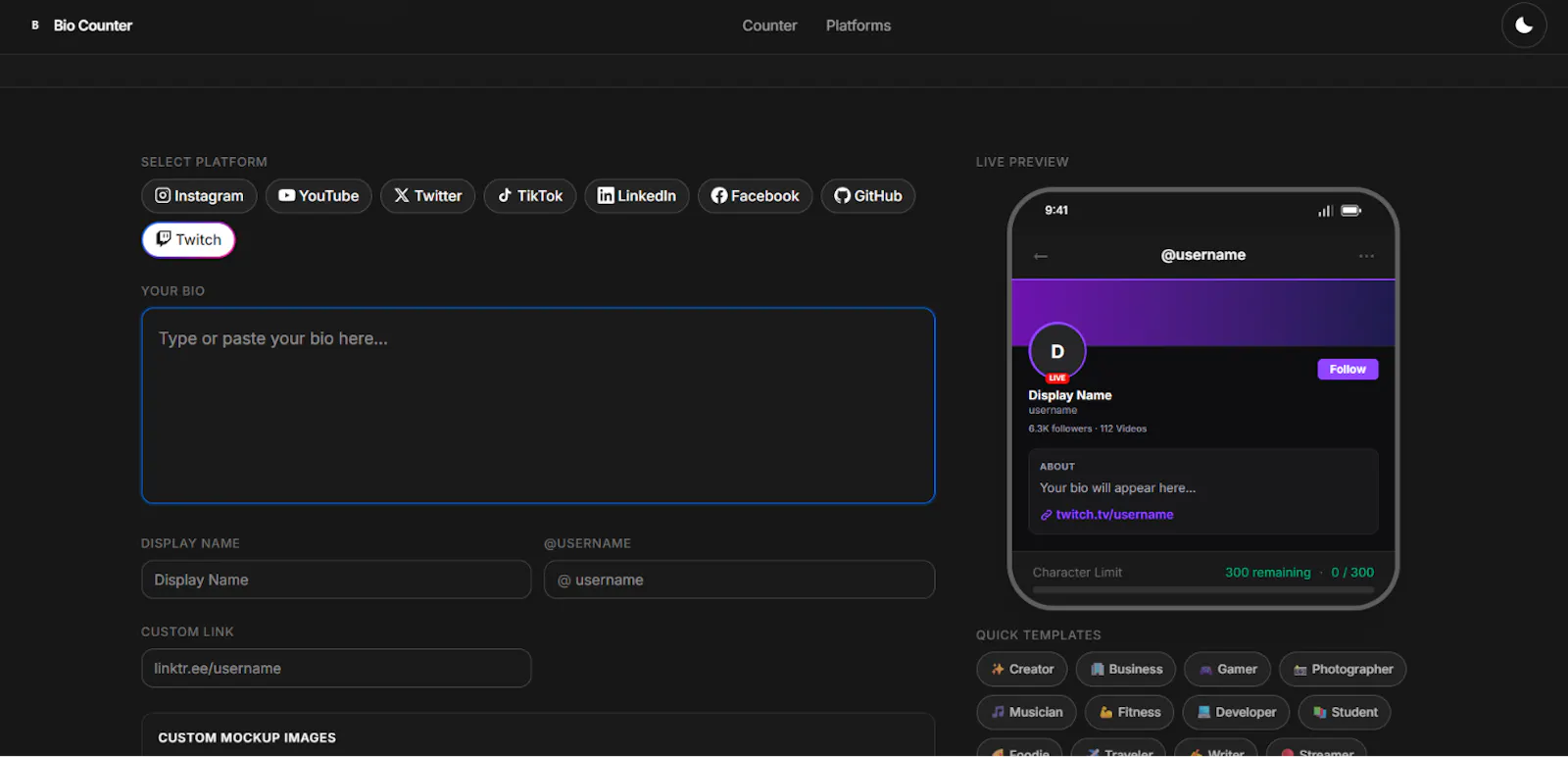The image size is (1568, 757).
Task: Click the link icon before twitch.tv/username
Action: point(1046,515)
